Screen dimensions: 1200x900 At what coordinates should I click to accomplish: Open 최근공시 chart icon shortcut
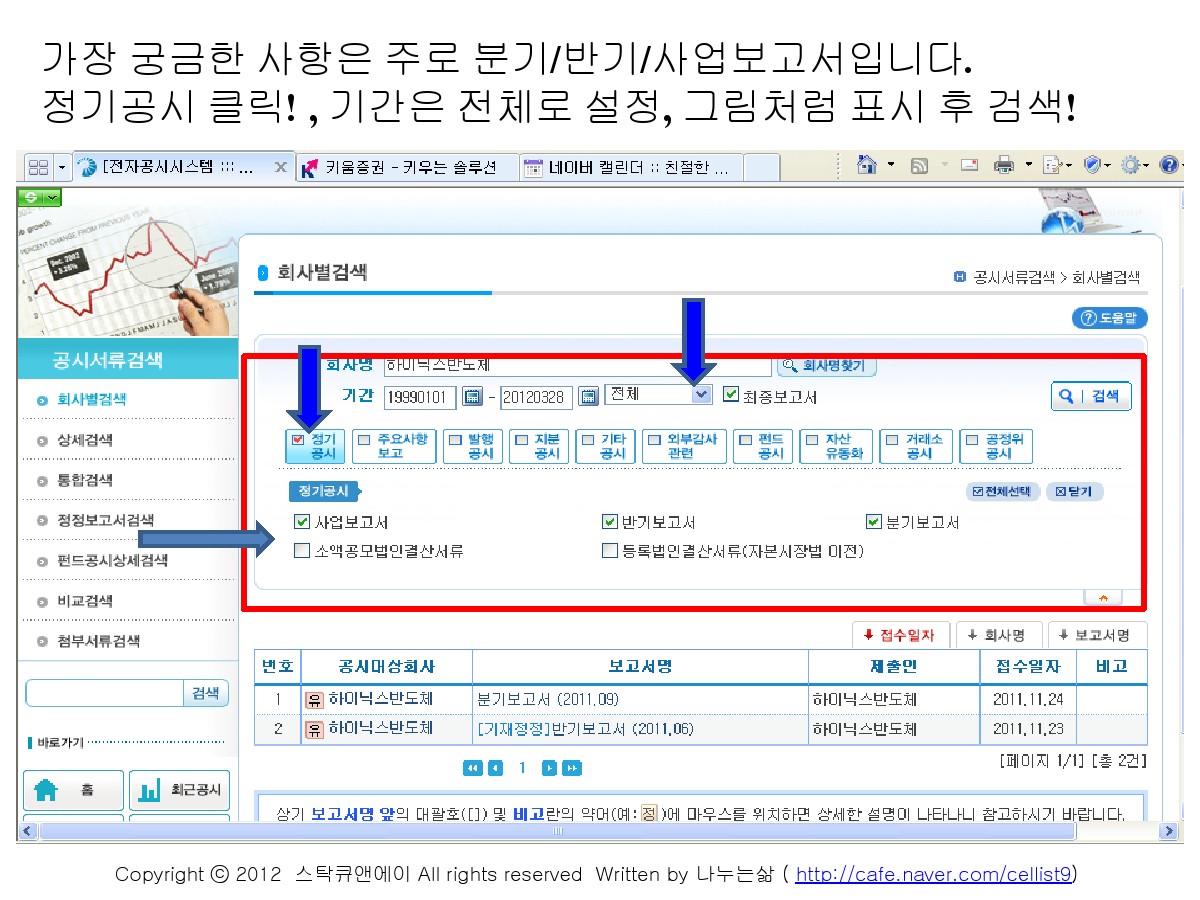[x=149, y=791]
